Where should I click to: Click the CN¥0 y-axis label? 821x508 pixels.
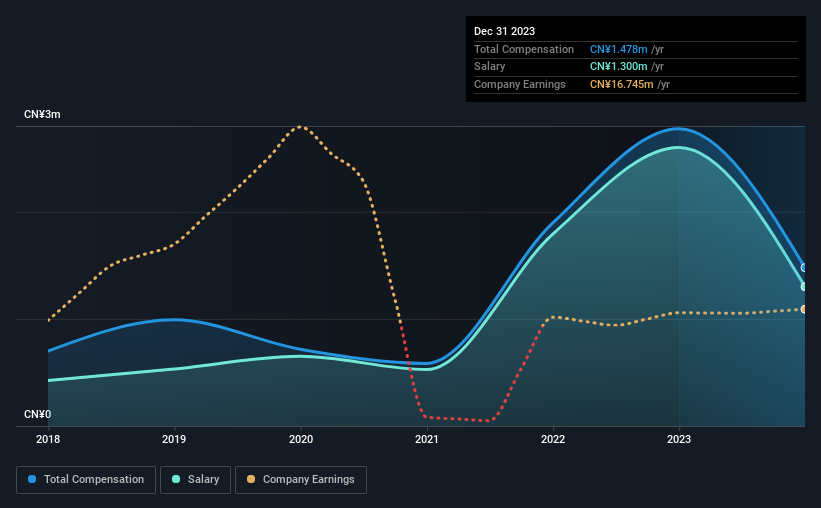pyautogui.click(x=38, y=414)
